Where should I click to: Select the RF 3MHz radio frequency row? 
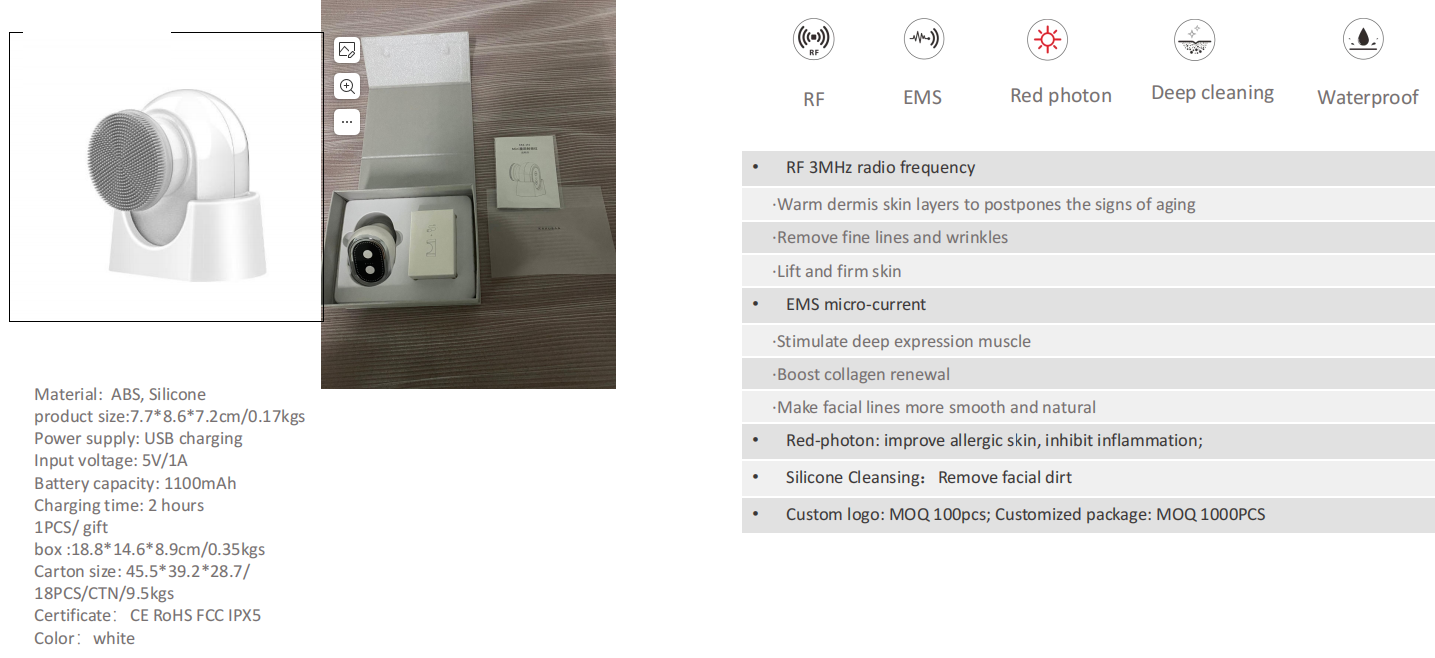click(x=1088, y=168)
